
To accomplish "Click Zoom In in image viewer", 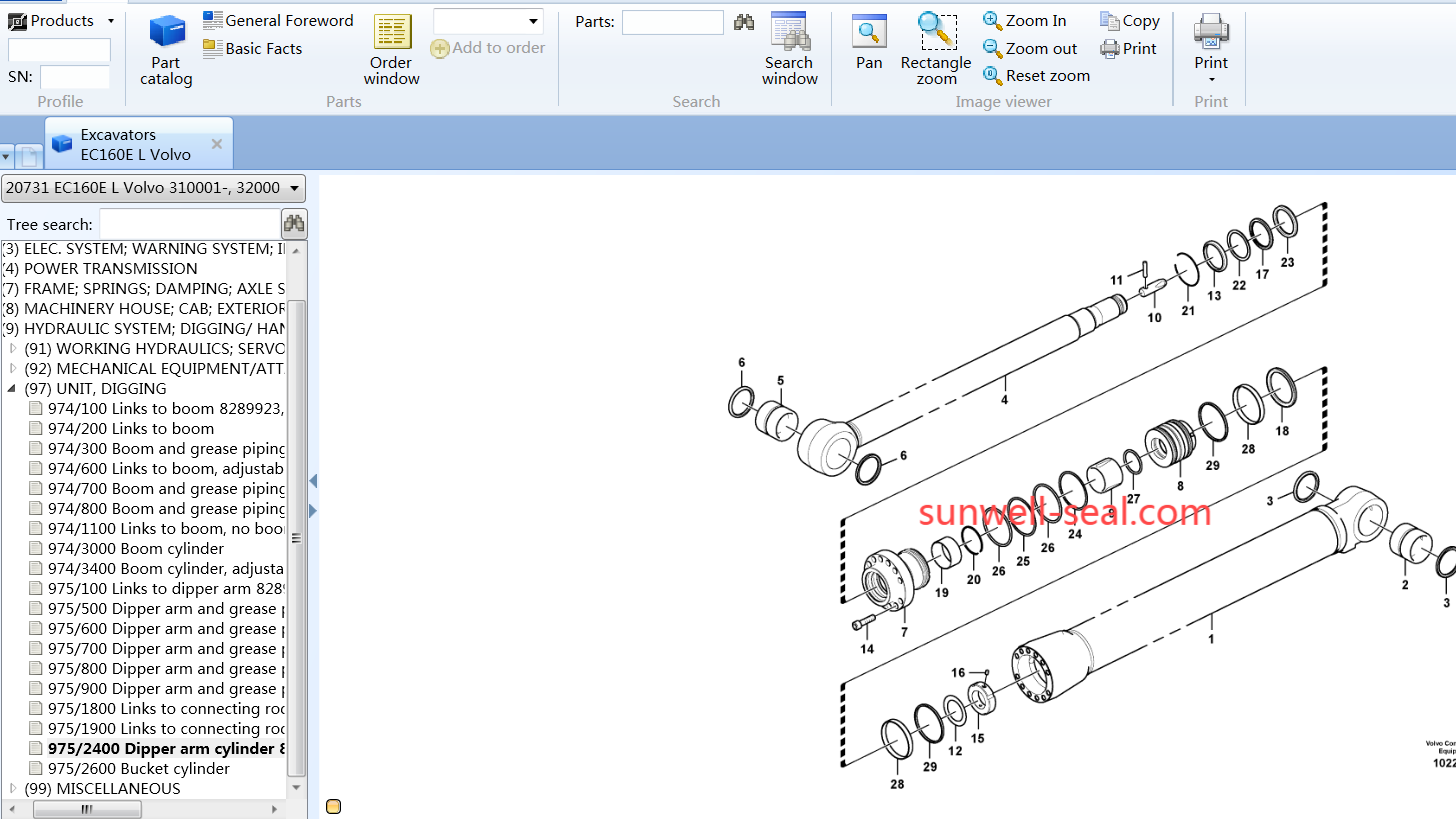I will (x=1025, y=20).
